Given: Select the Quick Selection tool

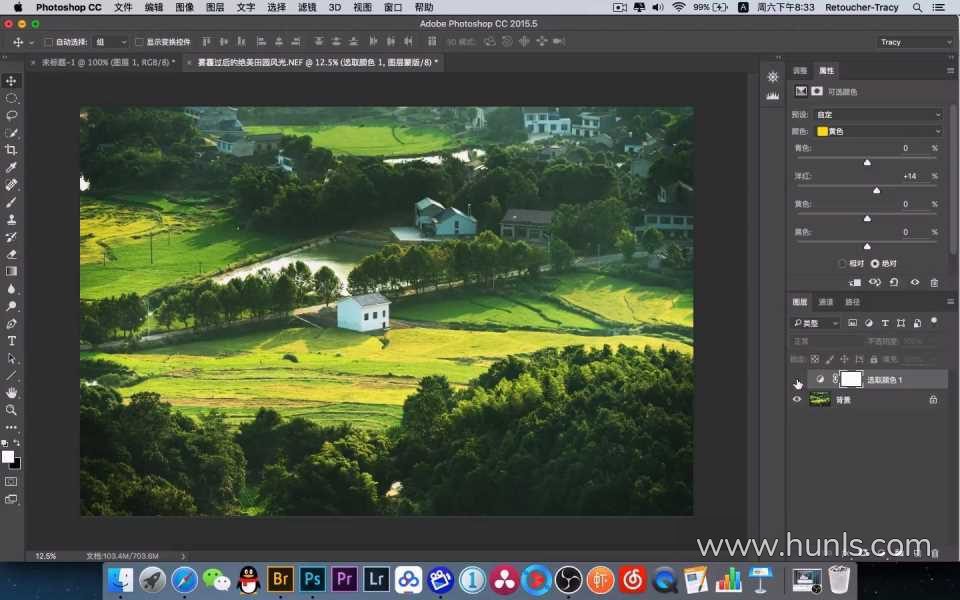Looking at the screenshot, I should 11,133.
